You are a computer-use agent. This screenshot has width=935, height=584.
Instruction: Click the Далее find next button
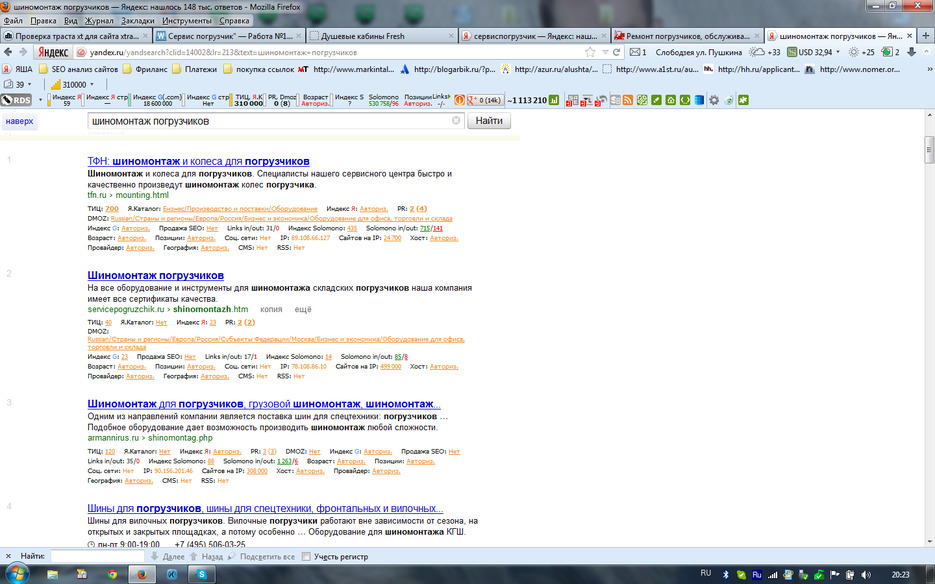(168, 556)
